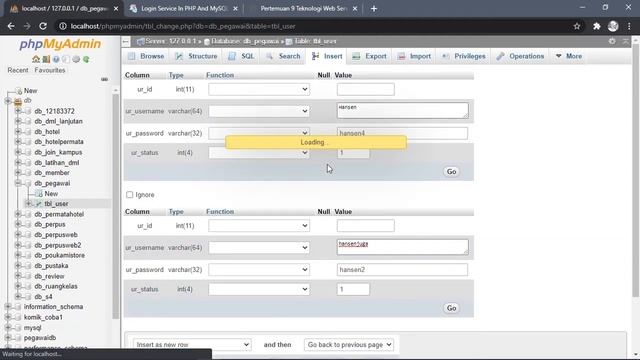Expand db_12183372 database node

point(18,111)
